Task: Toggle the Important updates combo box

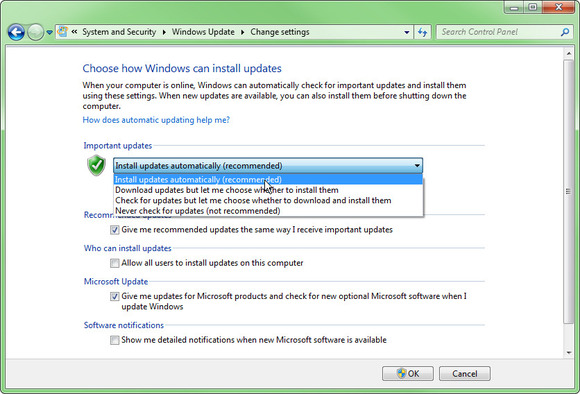Action: [268, 166]
